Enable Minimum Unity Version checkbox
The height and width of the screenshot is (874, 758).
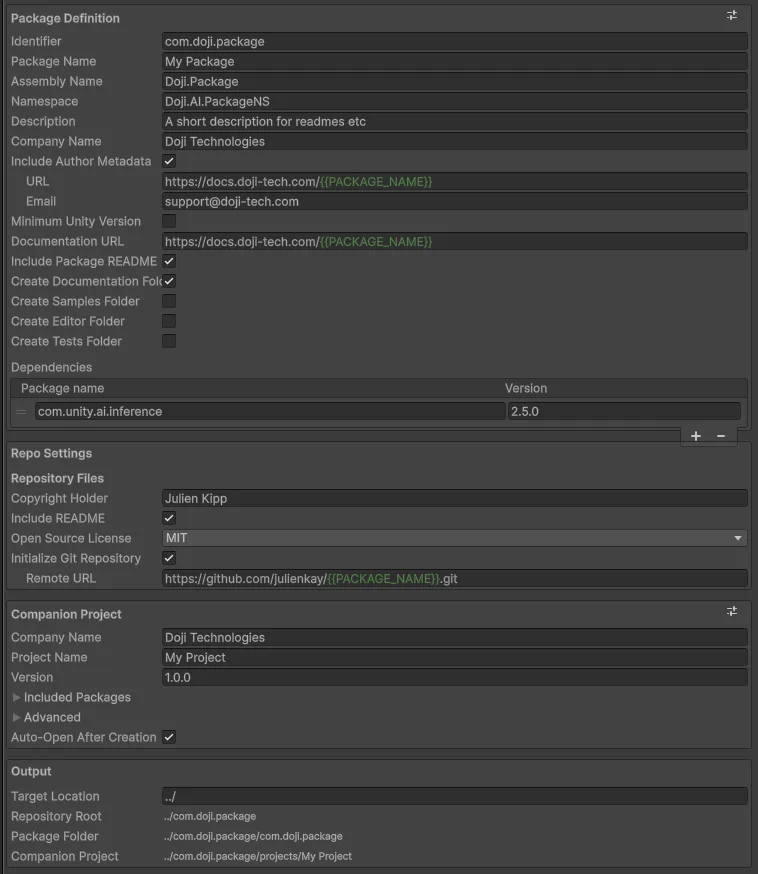(x=169, y=221)
